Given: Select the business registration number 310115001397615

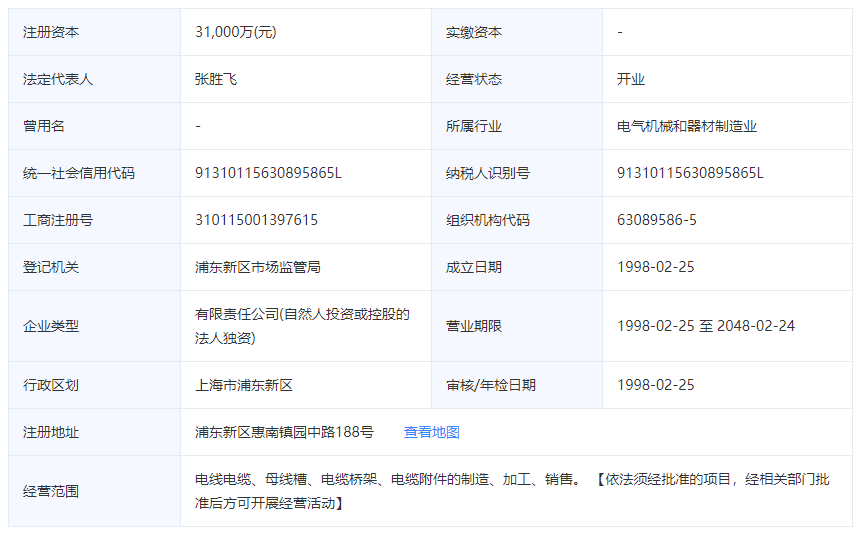Looking at the screenshot, I should point(256,220).
